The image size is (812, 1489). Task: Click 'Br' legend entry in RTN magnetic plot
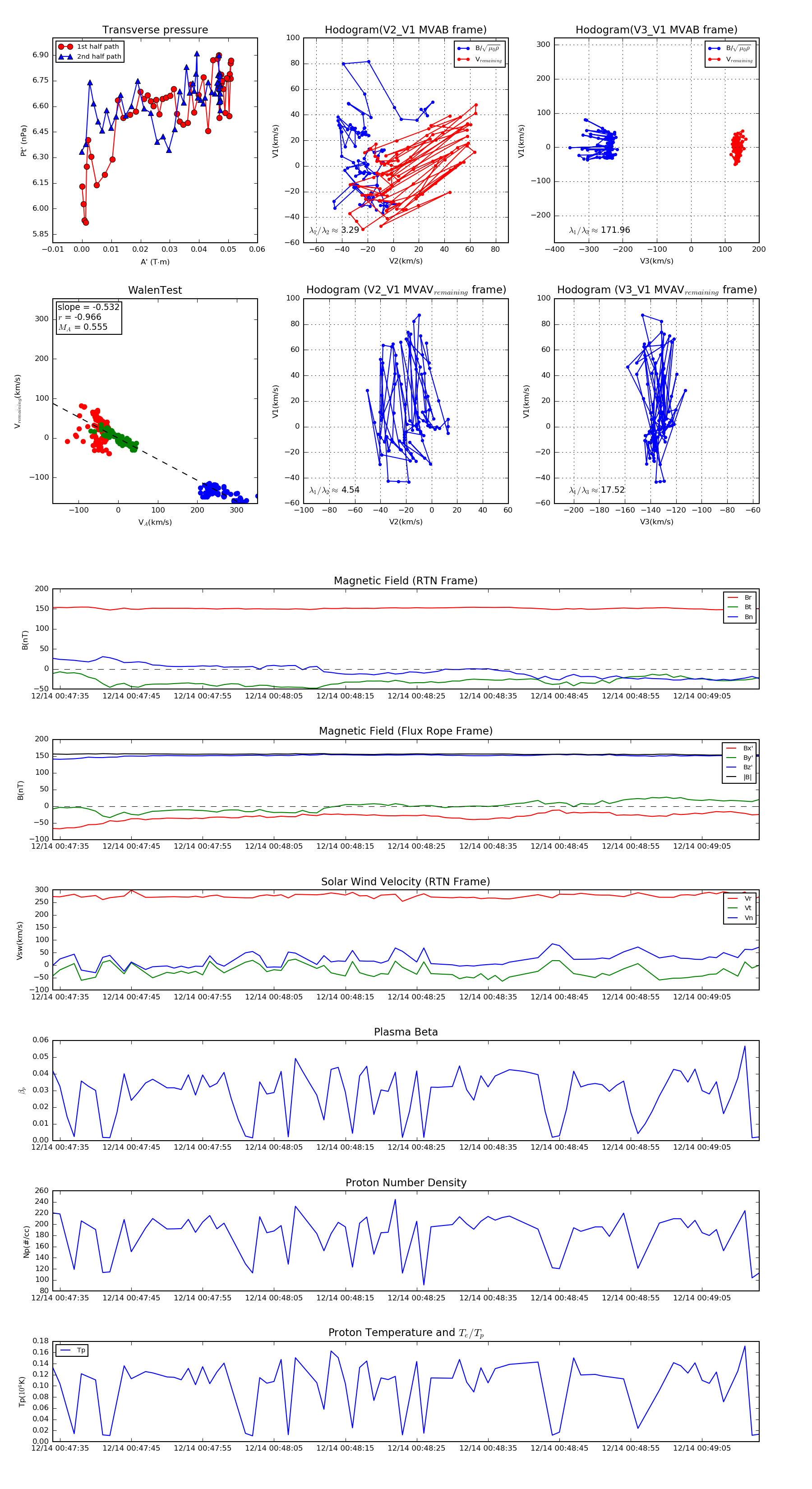click(x=740, y=598)
